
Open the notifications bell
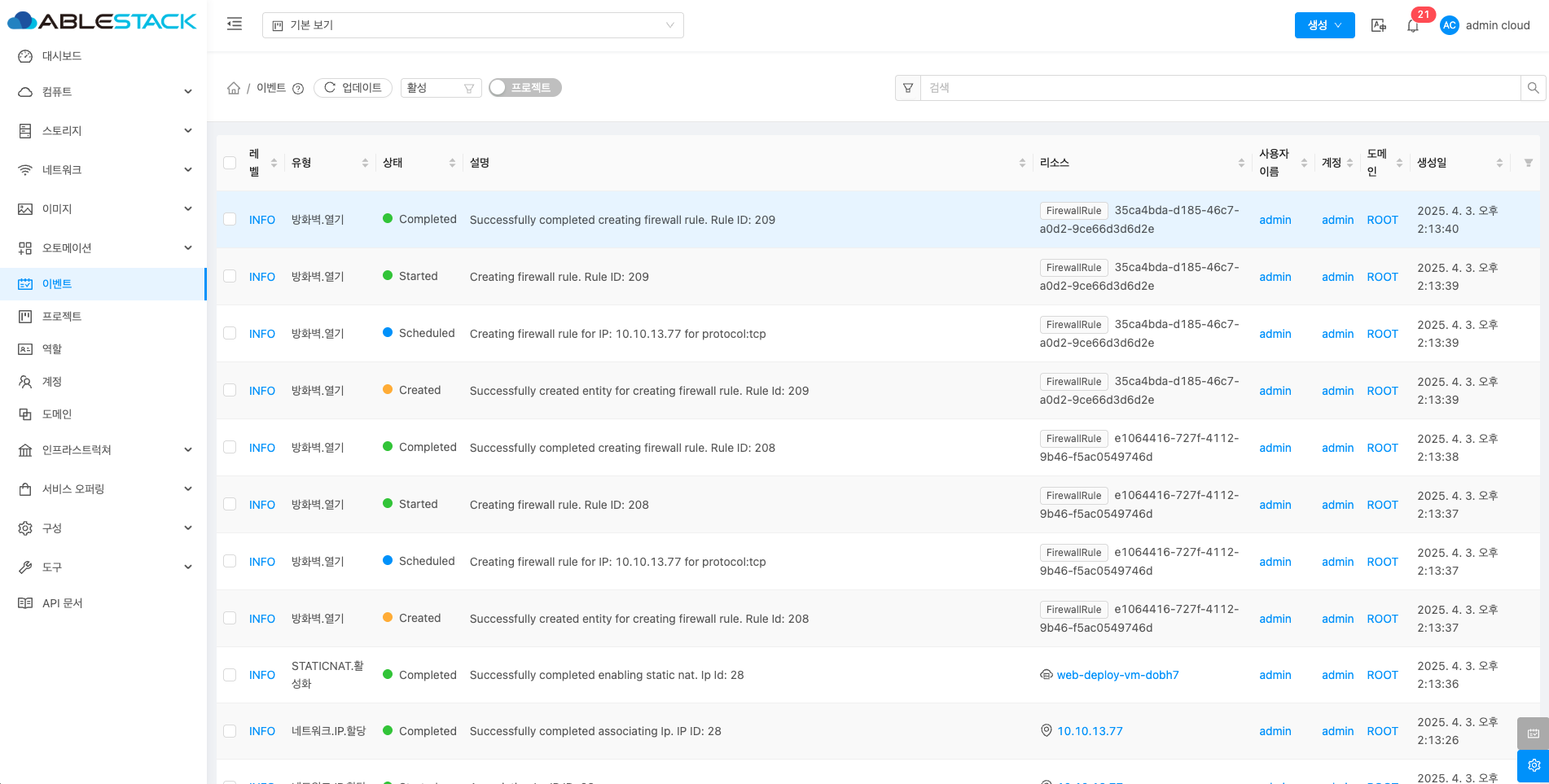coord(1413,26)
